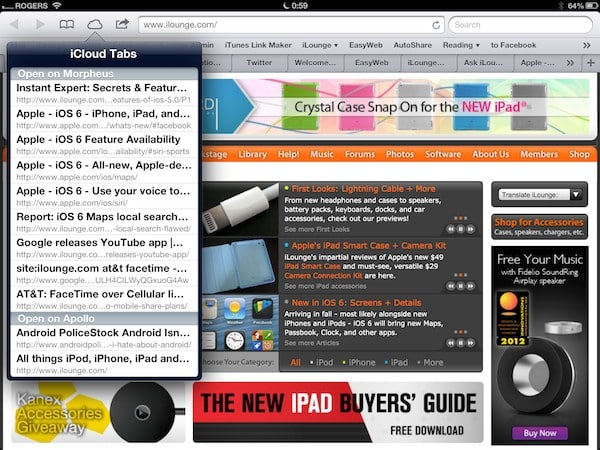Add a new tab with plus icon
The image size is (600, 450).
tap(590, 62)
